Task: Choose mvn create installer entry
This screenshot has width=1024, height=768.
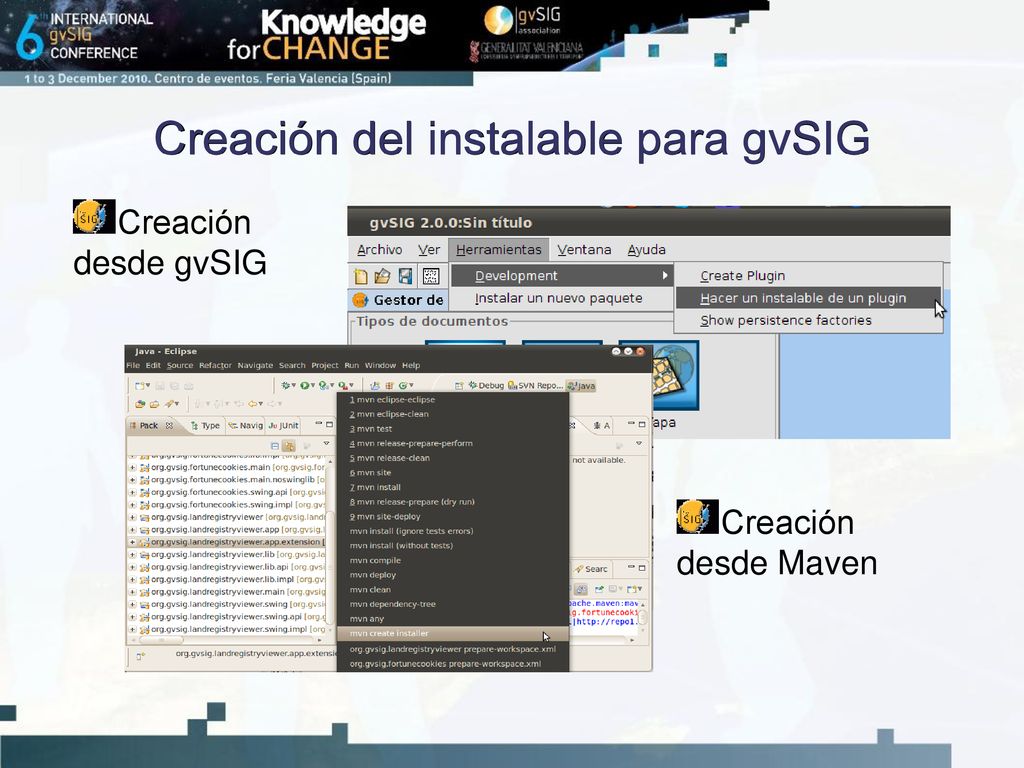Action: [x=453, y=633]
